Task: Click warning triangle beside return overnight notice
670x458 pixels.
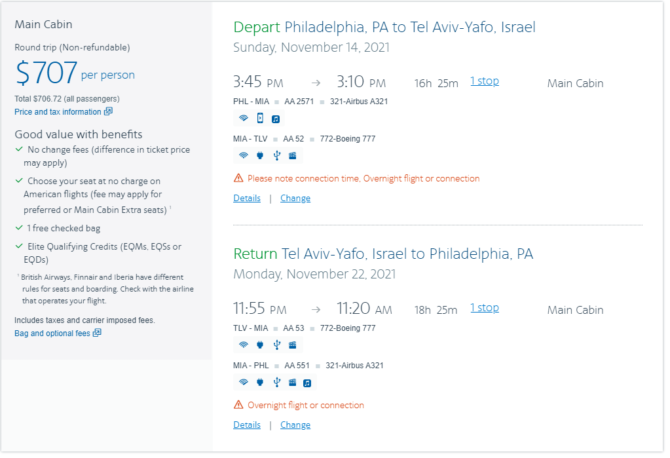Action: tap(238, 405)
